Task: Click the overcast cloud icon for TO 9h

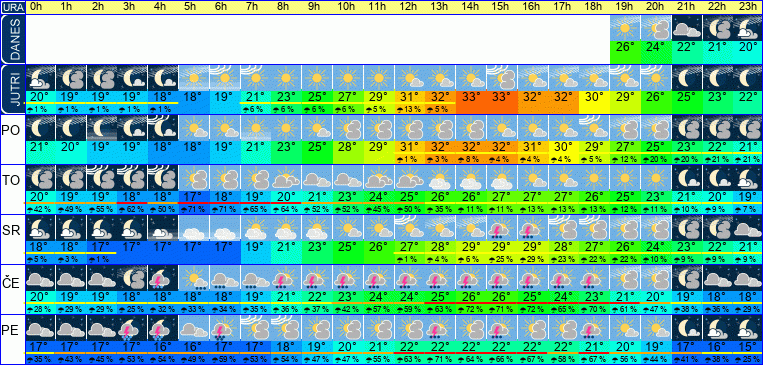Action: pyautogui.click(x=317, y=178)
